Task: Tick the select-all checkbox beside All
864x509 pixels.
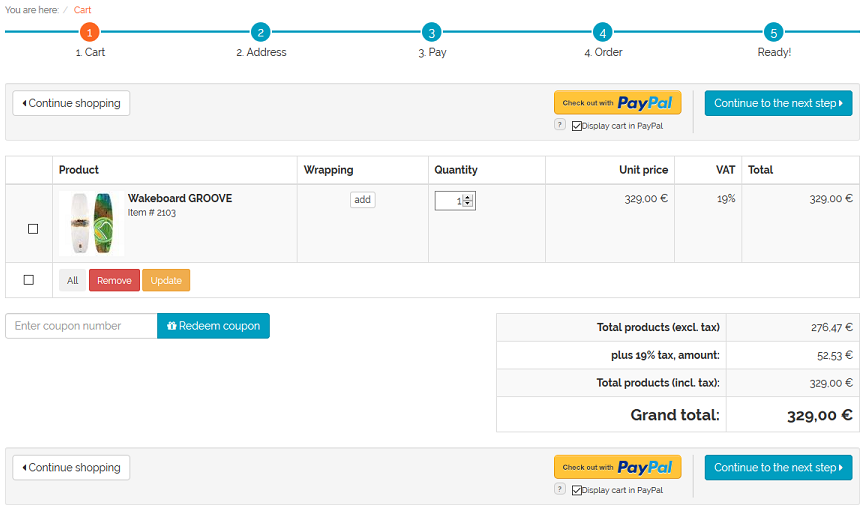Action: 29,280
